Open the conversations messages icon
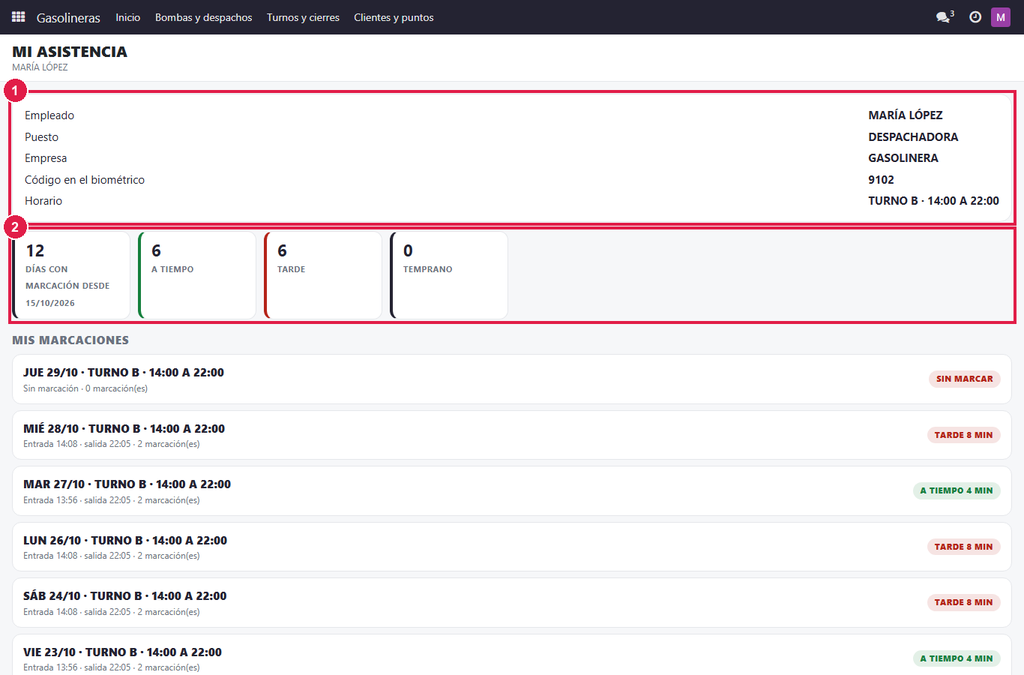The width and height of the screenshot is (1024, 675). tap(944, 17)
